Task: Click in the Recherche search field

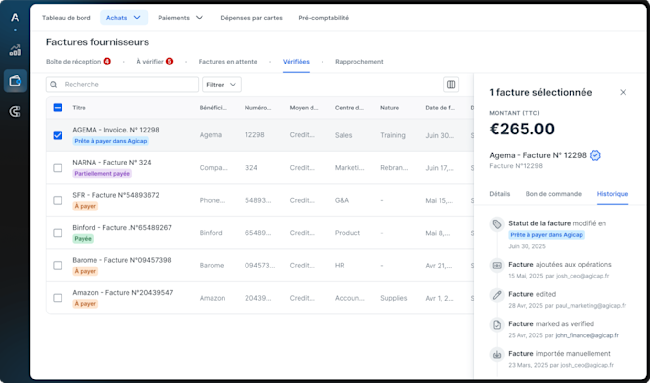Action: 122,85
